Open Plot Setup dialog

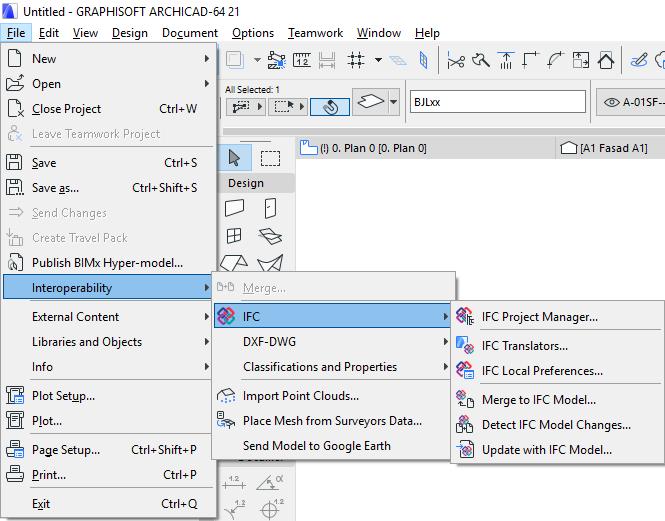point(109,395)
